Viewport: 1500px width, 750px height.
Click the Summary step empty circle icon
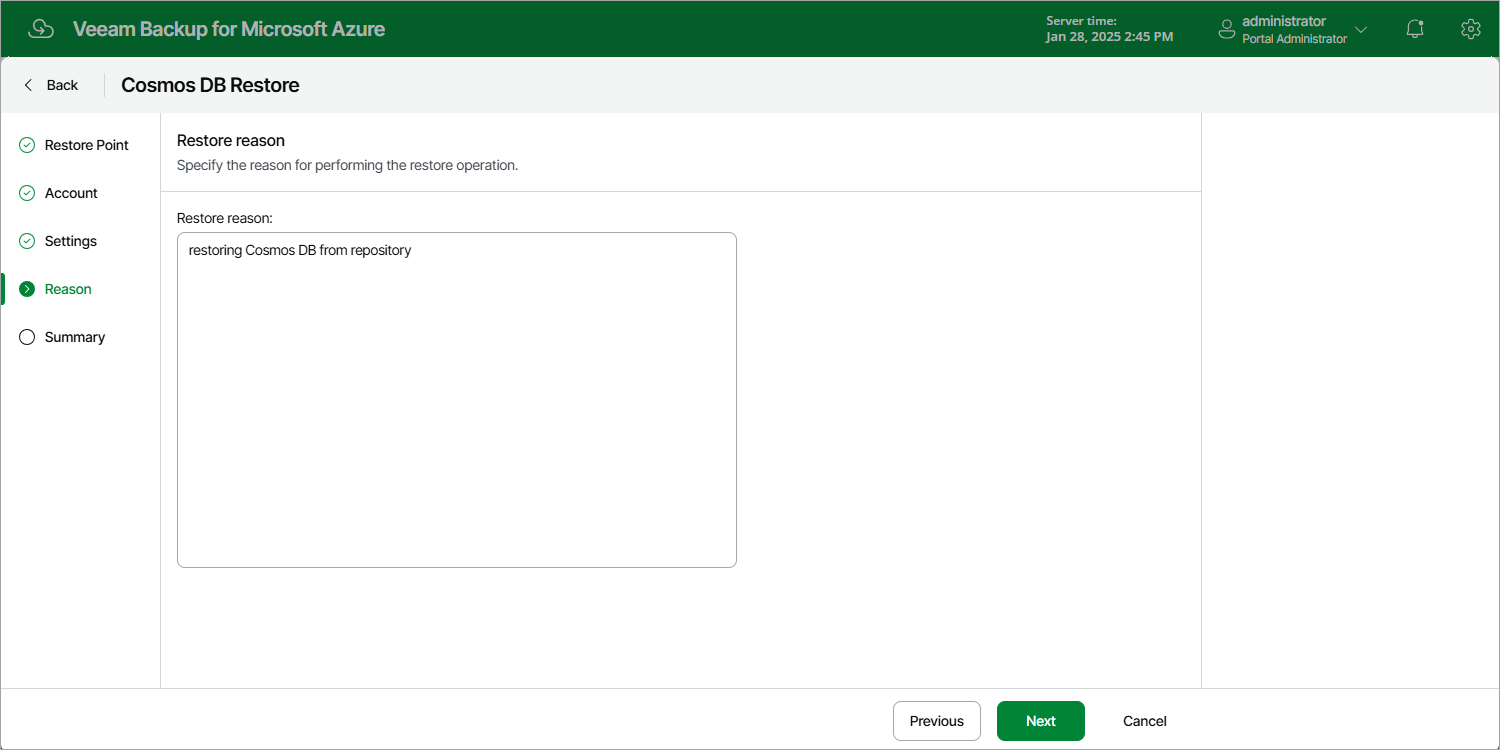[x=27, y=337]
